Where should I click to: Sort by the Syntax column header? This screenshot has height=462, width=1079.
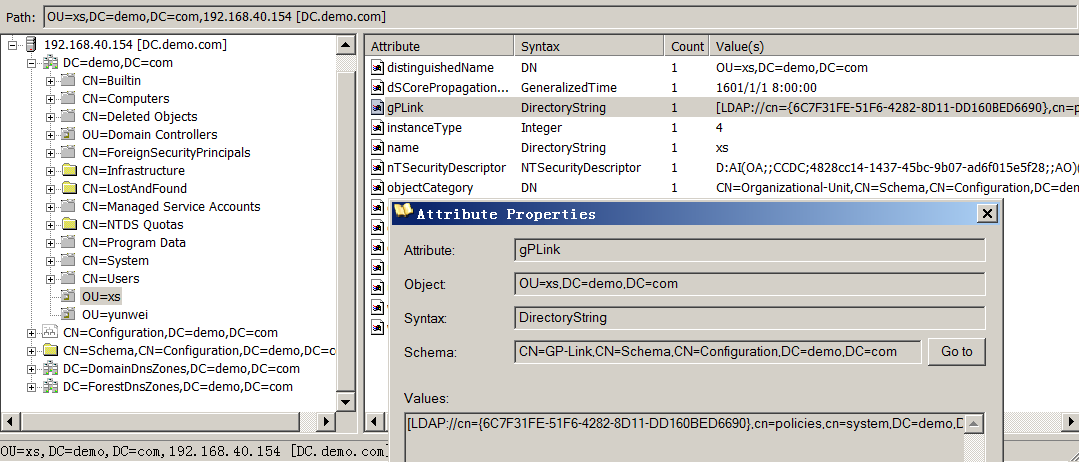pos(589,46)
